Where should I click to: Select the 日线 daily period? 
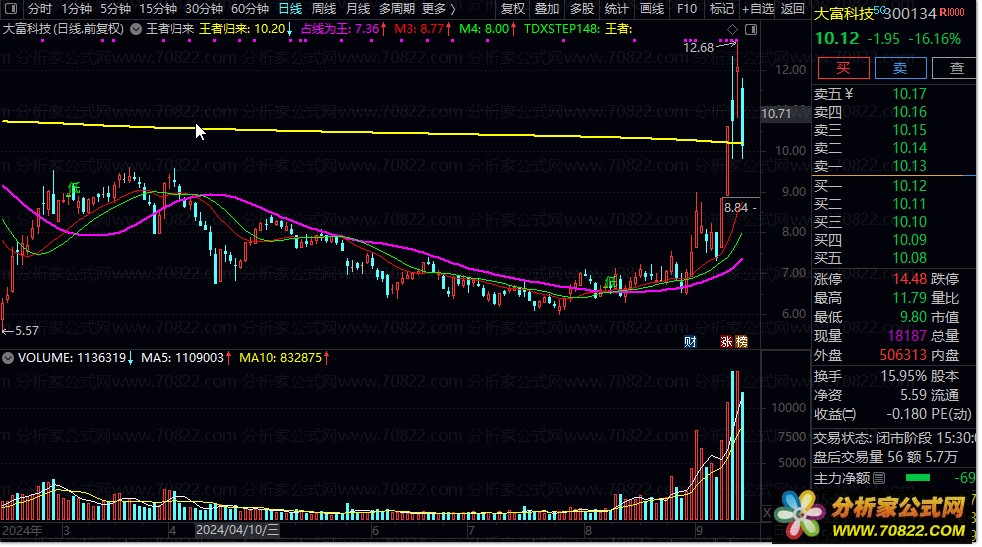pos(290,9)
